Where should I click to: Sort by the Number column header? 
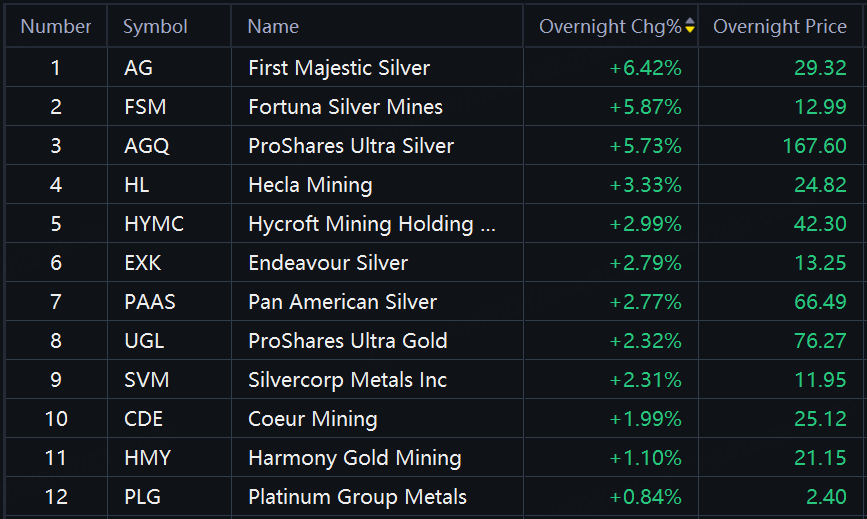tap(56, 27)
